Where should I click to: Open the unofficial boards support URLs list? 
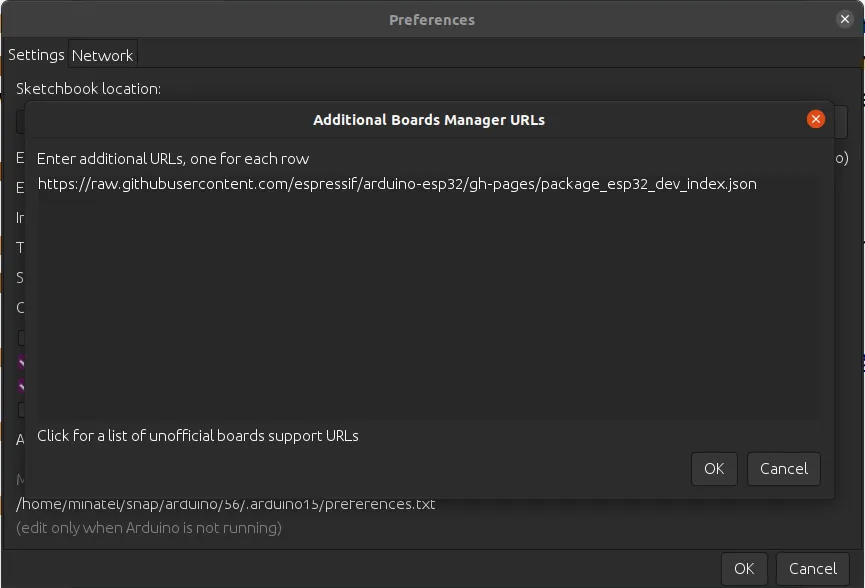(x=198, y=436)
